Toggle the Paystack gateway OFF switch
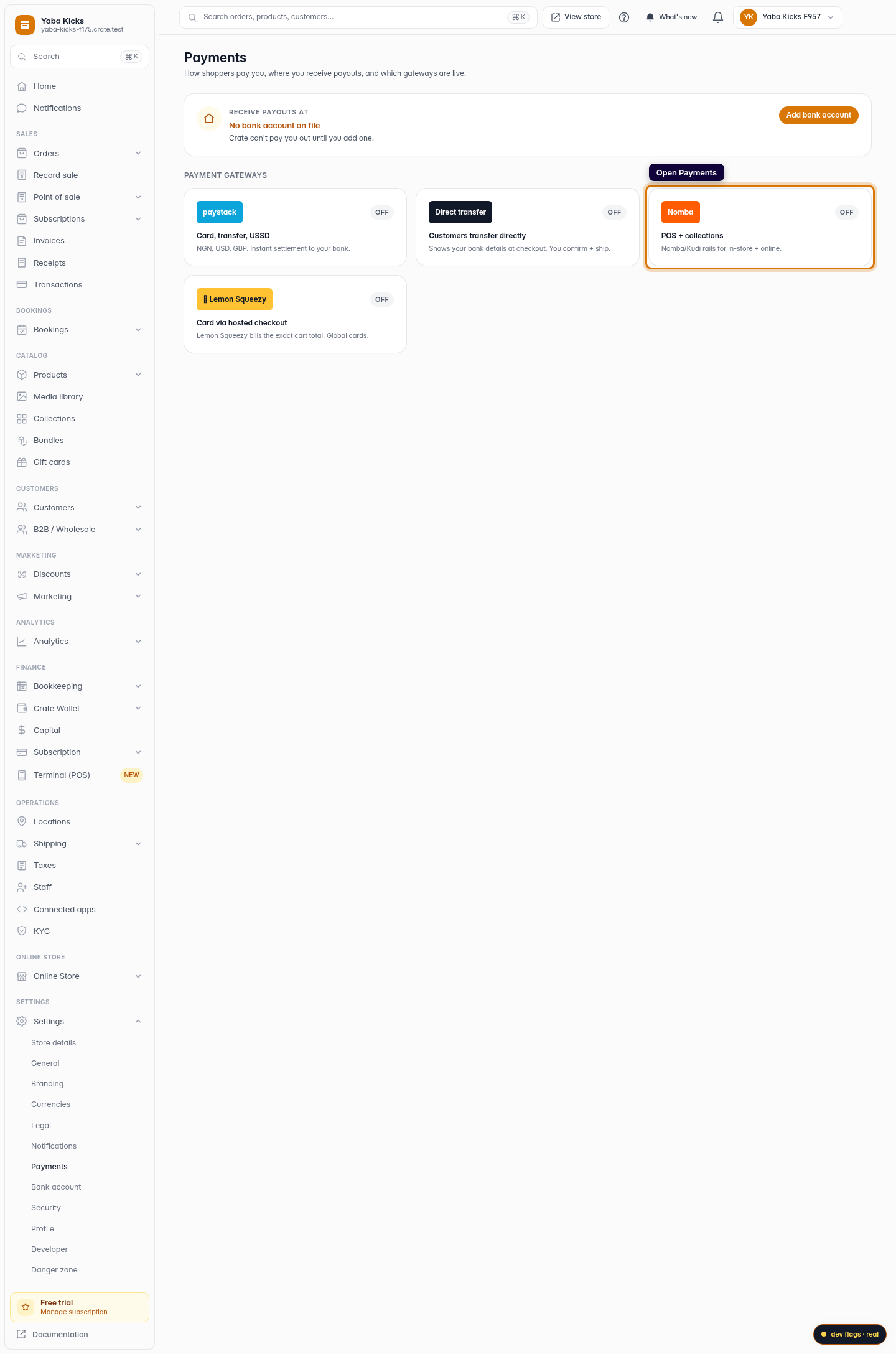The image size is (896, 1354). click(382, 212)
